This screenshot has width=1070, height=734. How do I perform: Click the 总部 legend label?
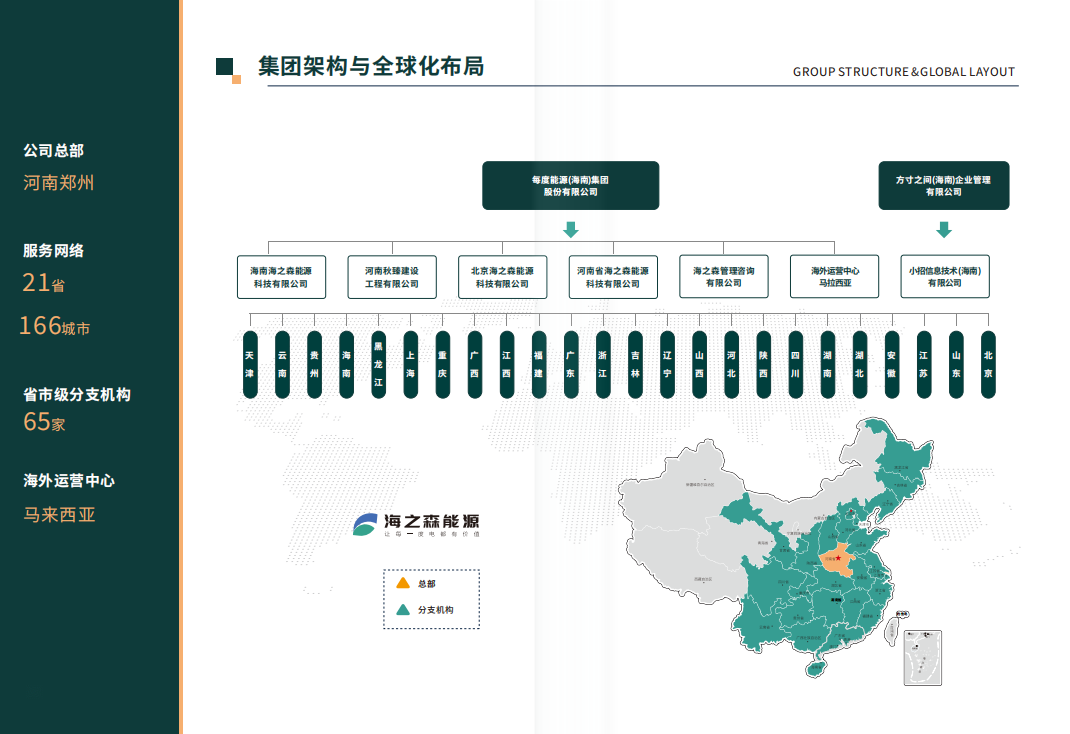(x=426, y=584)
